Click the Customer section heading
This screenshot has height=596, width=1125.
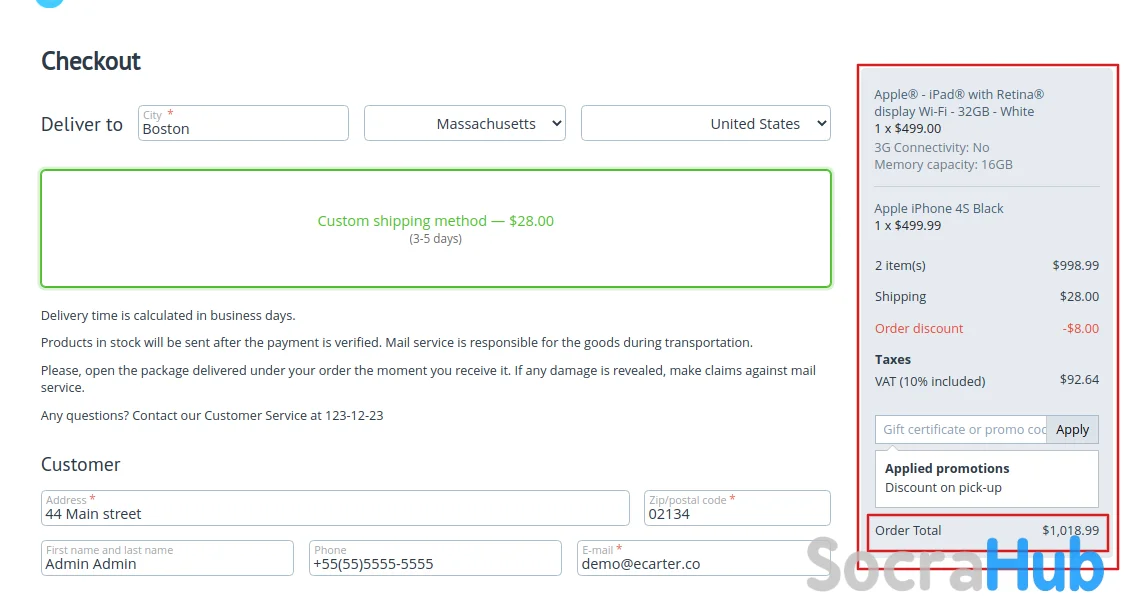point(80,465)
